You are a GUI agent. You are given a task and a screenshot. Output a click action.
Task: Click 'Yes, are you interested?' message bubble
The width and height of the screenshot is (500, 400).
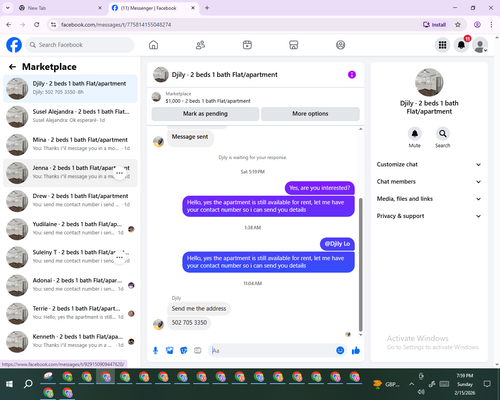pos(320,188)
